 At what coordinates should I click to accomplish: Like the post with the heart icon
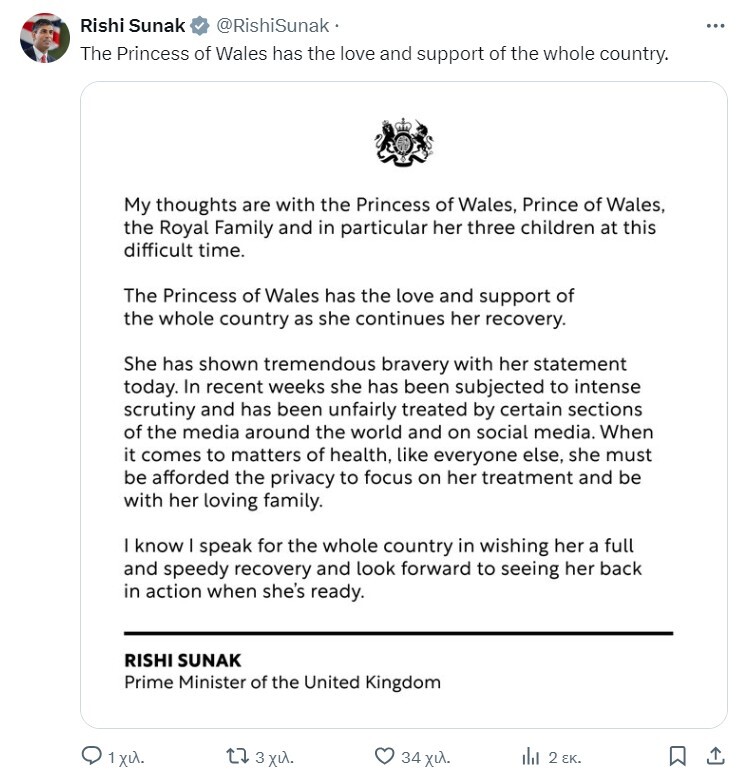(x=384, y=756)
